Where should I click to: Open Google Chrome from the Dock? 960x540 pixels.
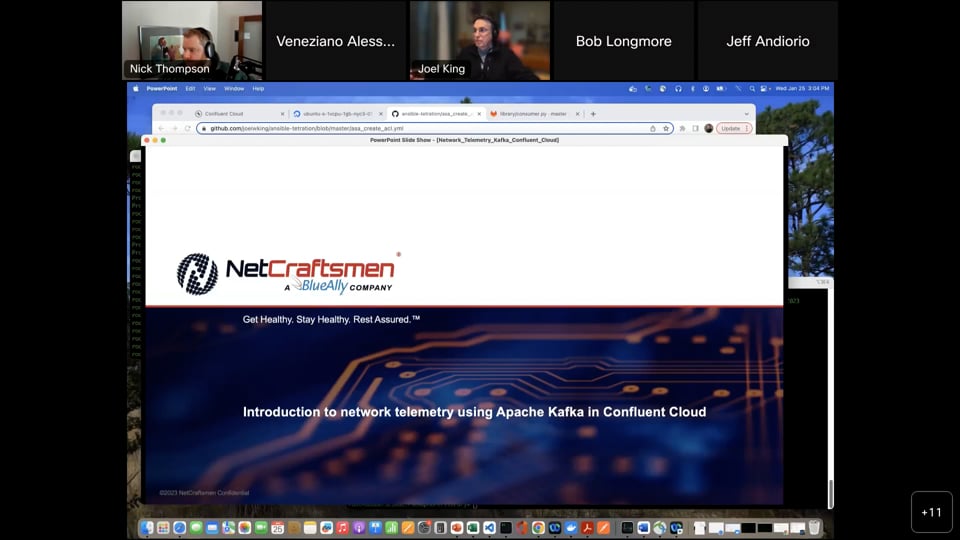click(538, 528)
